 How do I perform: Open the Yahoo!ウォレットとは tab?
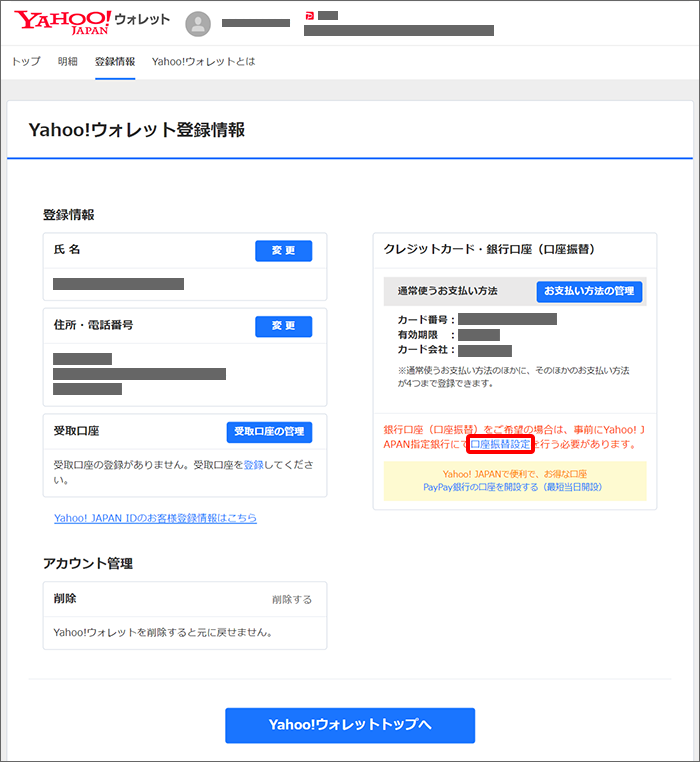(203, 61)
